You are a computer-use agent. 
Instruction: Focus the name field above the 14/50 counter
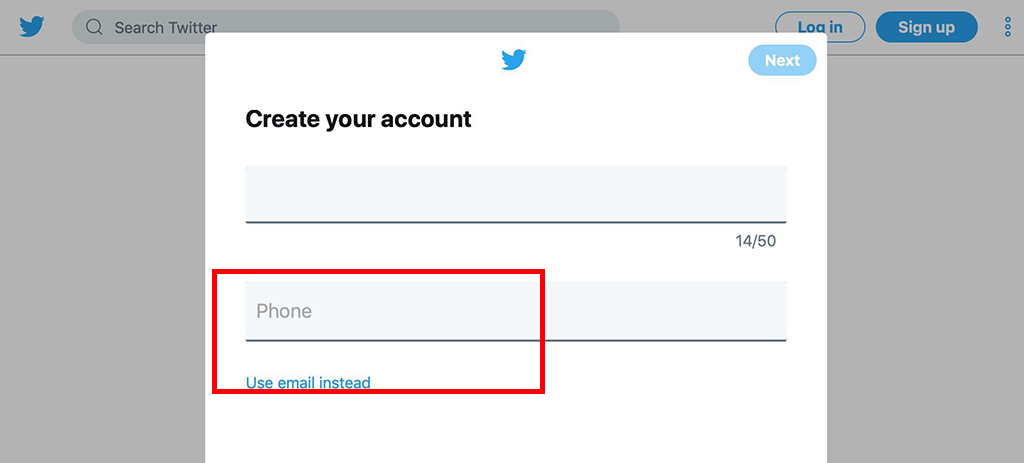516,195
